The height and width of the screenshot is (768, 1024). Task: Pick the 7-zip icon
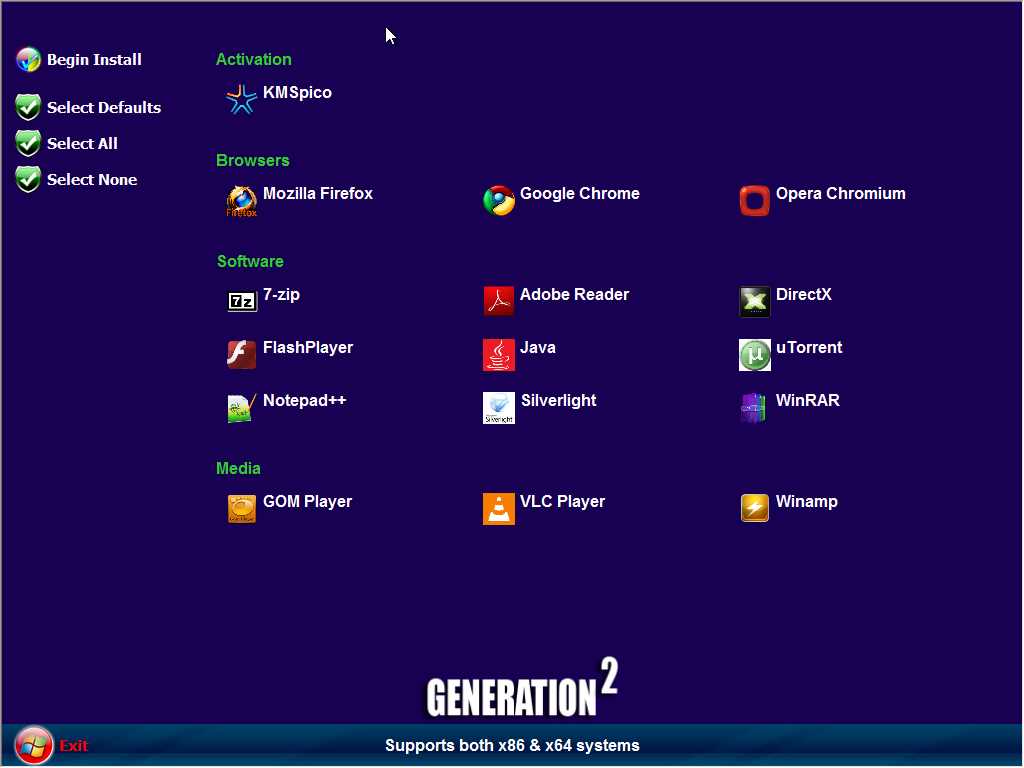click(x=242, y=302)
